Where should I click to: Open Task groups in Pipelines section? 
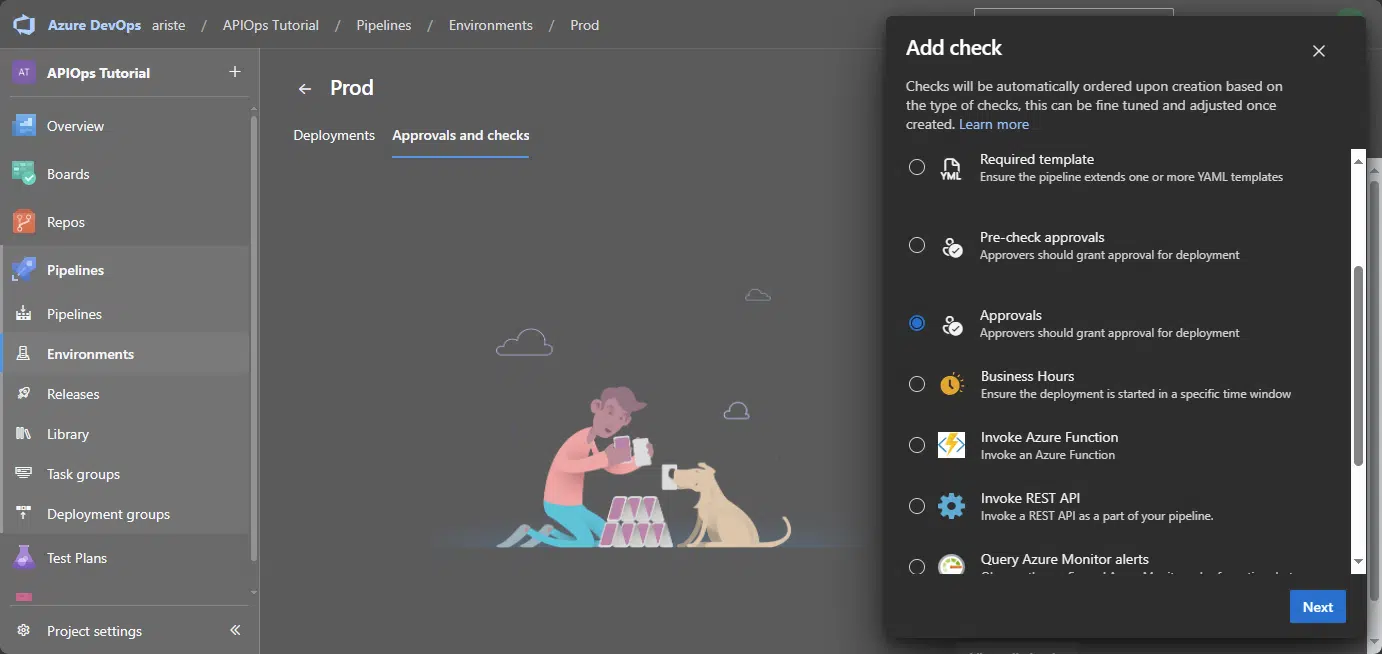point(83,474)
